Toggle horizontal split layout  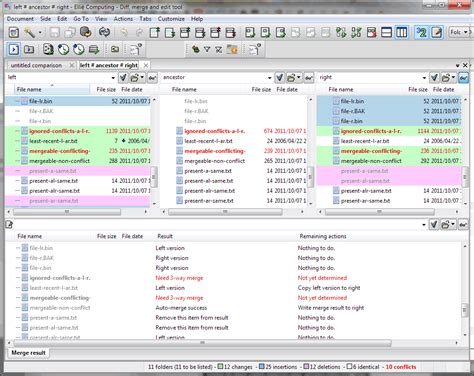point(386,32)
